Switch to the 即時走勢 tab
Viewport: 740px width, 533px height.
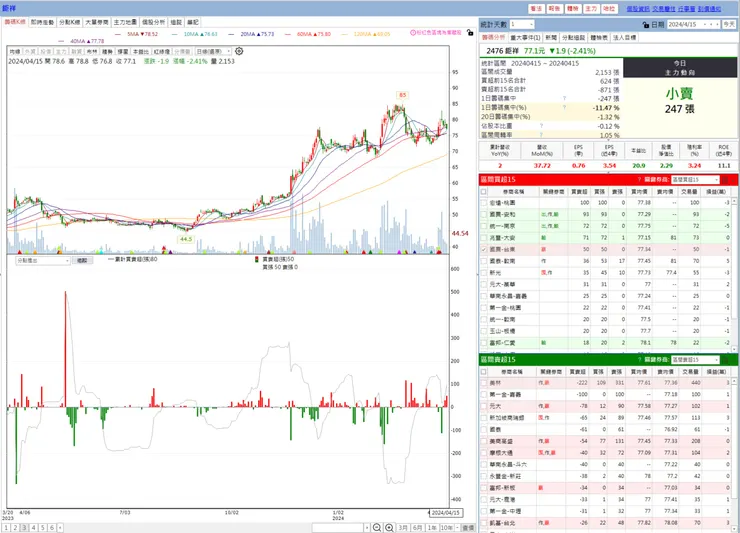(42, 22)
